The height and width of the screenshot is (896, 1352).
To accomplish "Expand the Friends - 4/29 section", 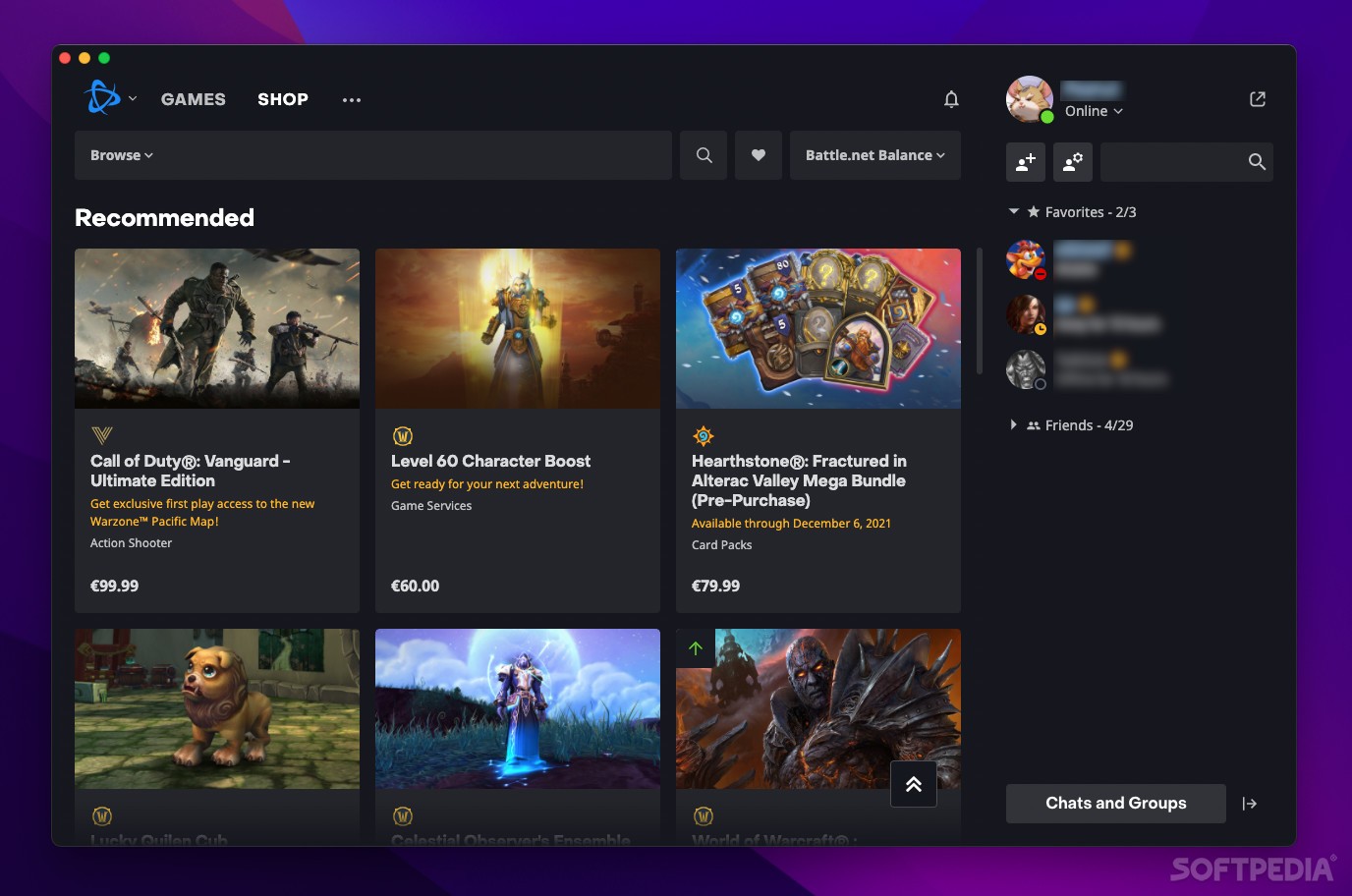I will pyautogui.click(x=1013, y=424).
